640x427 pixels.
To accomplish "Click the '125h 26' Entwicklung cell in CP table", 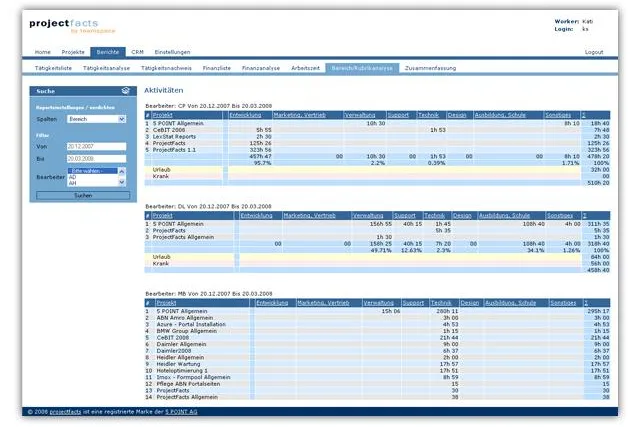I will click(x=260, y=143).
